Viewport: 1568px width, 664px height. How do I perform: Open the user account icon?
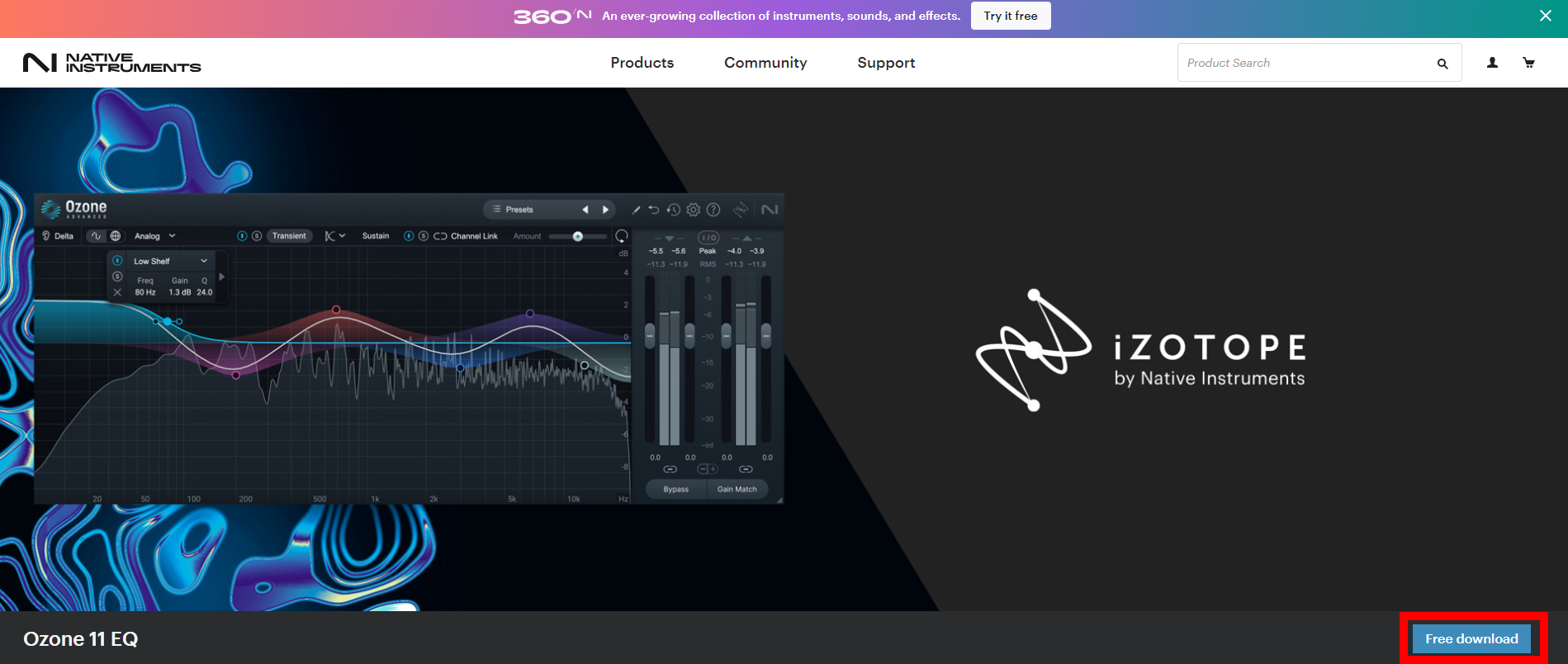click(x=1492, y=63)
